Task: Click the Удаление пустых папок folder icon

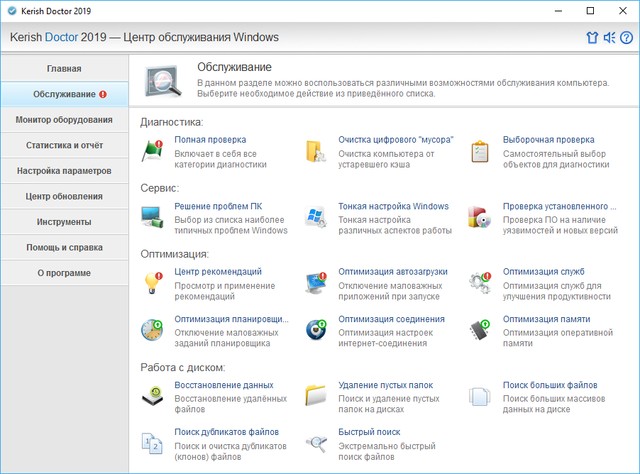Action: point(317,396)
